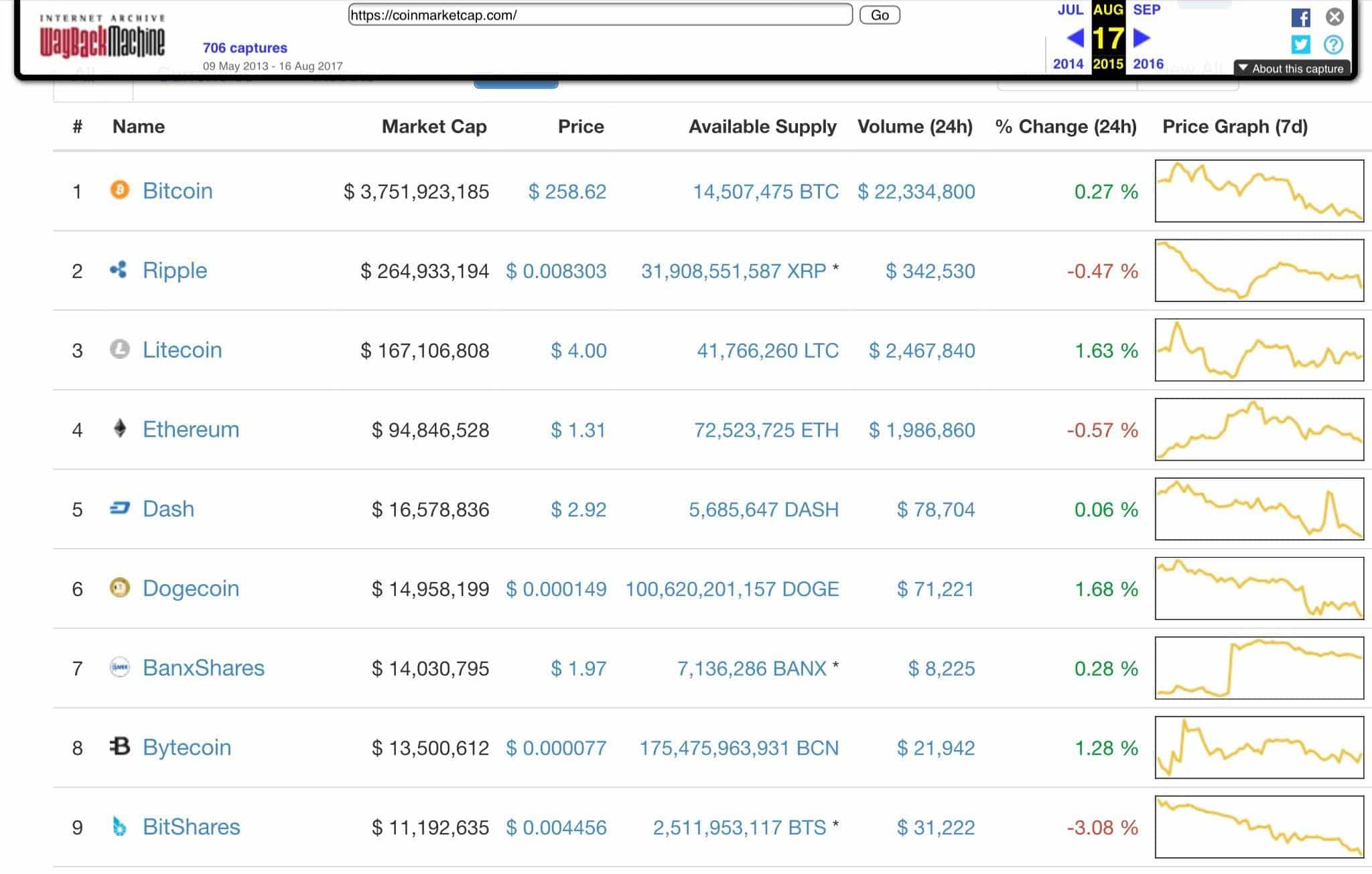Click supply 72,523,725 ETH
Viewport: 1372px width, 874px height.
[766, 430]
